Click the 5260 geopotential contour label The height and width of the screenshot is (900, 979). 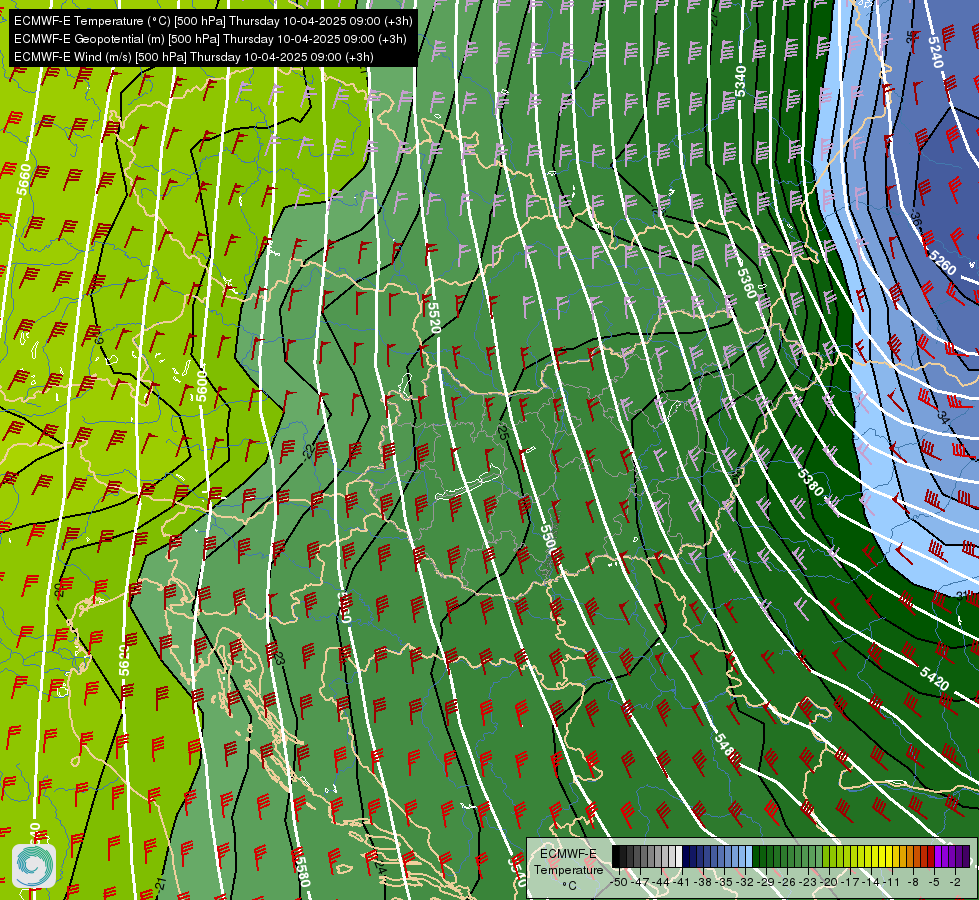tap(942, 263)
